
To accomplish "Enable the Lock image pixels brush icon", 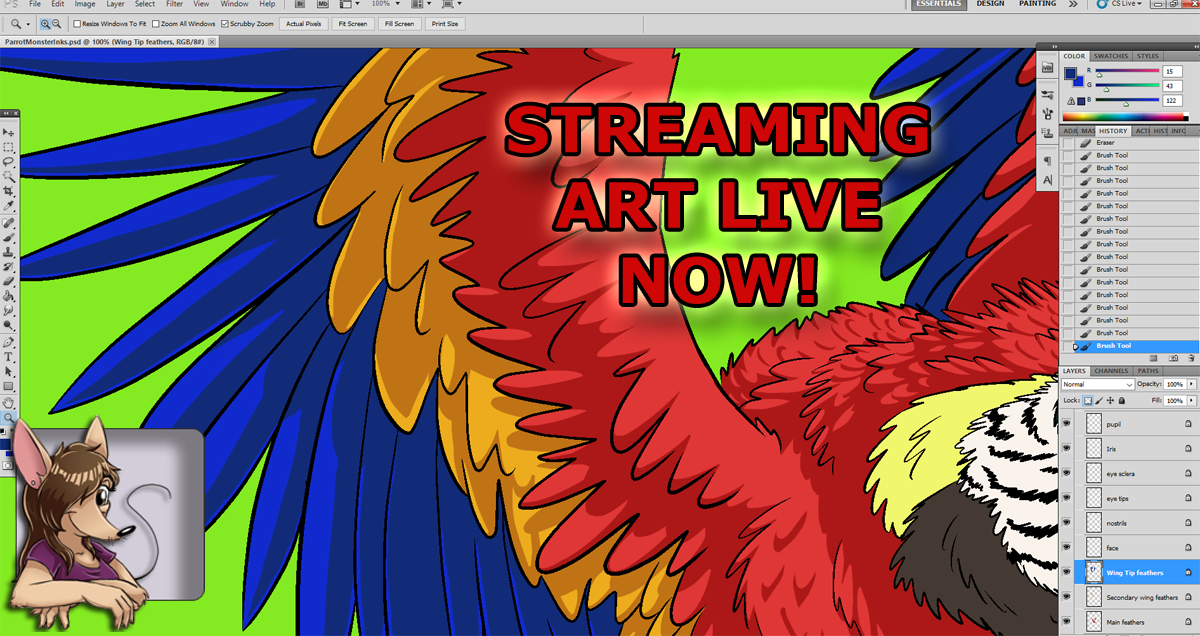I will pyautogui.click(x=1100, y=400).
